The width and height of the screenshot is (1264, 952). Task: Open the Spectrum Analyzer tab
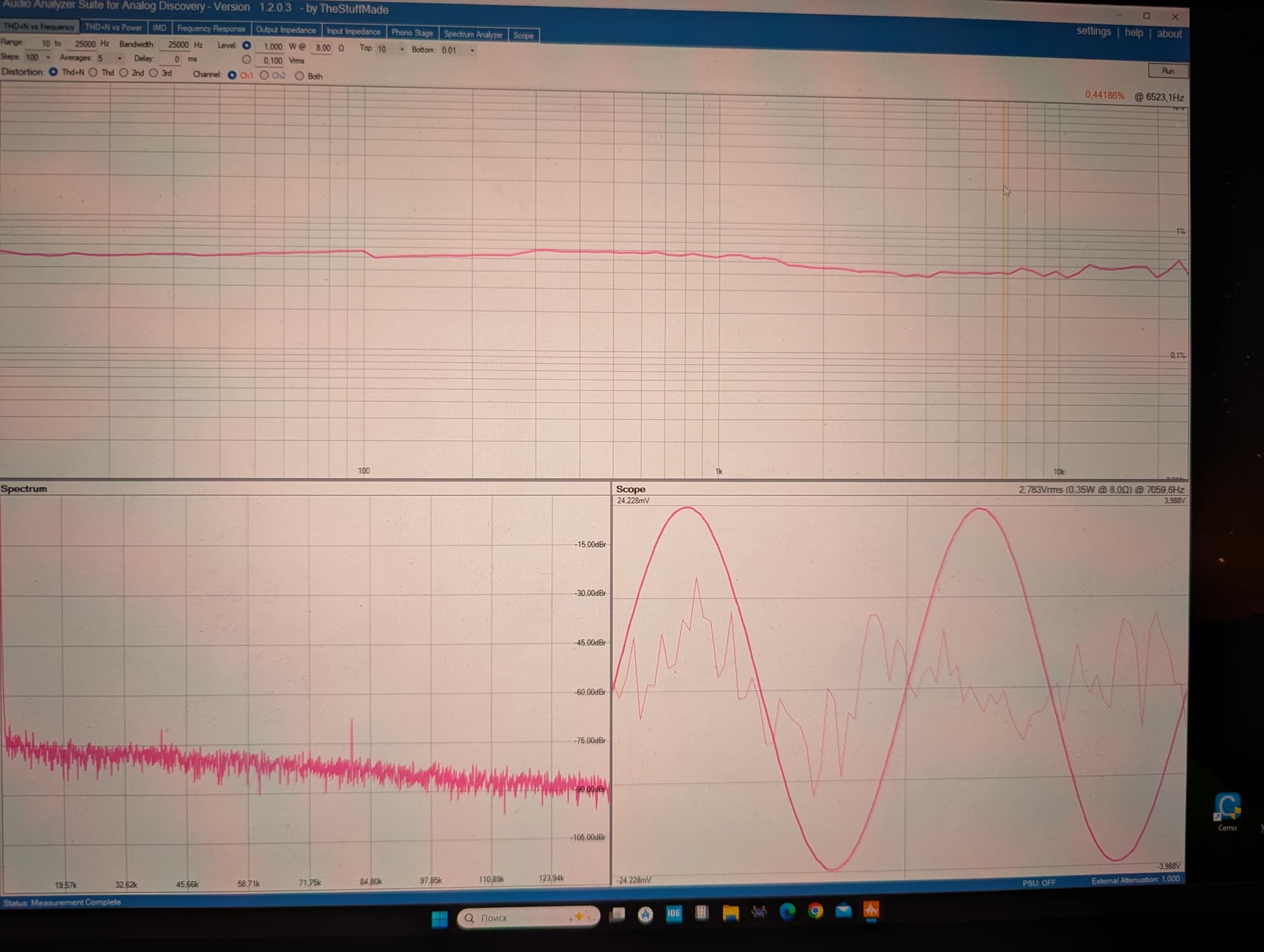(473, 34)
